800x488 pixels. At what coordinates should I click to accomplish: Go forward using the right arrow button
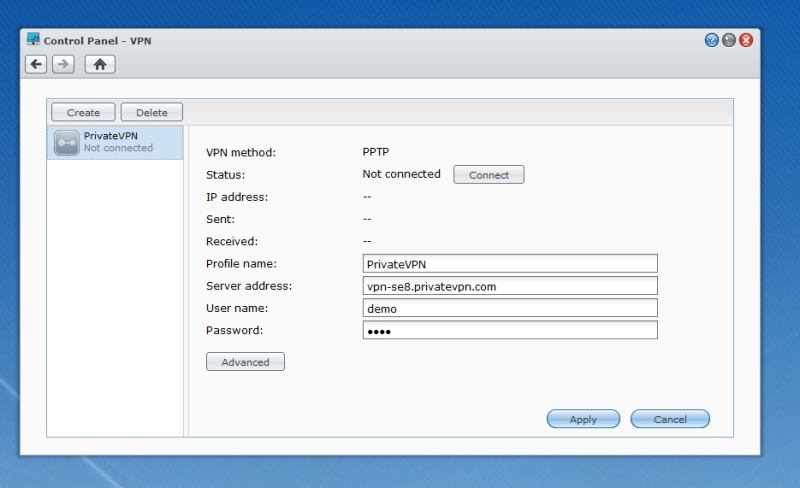pyautogui.click(x=63, y=64)
